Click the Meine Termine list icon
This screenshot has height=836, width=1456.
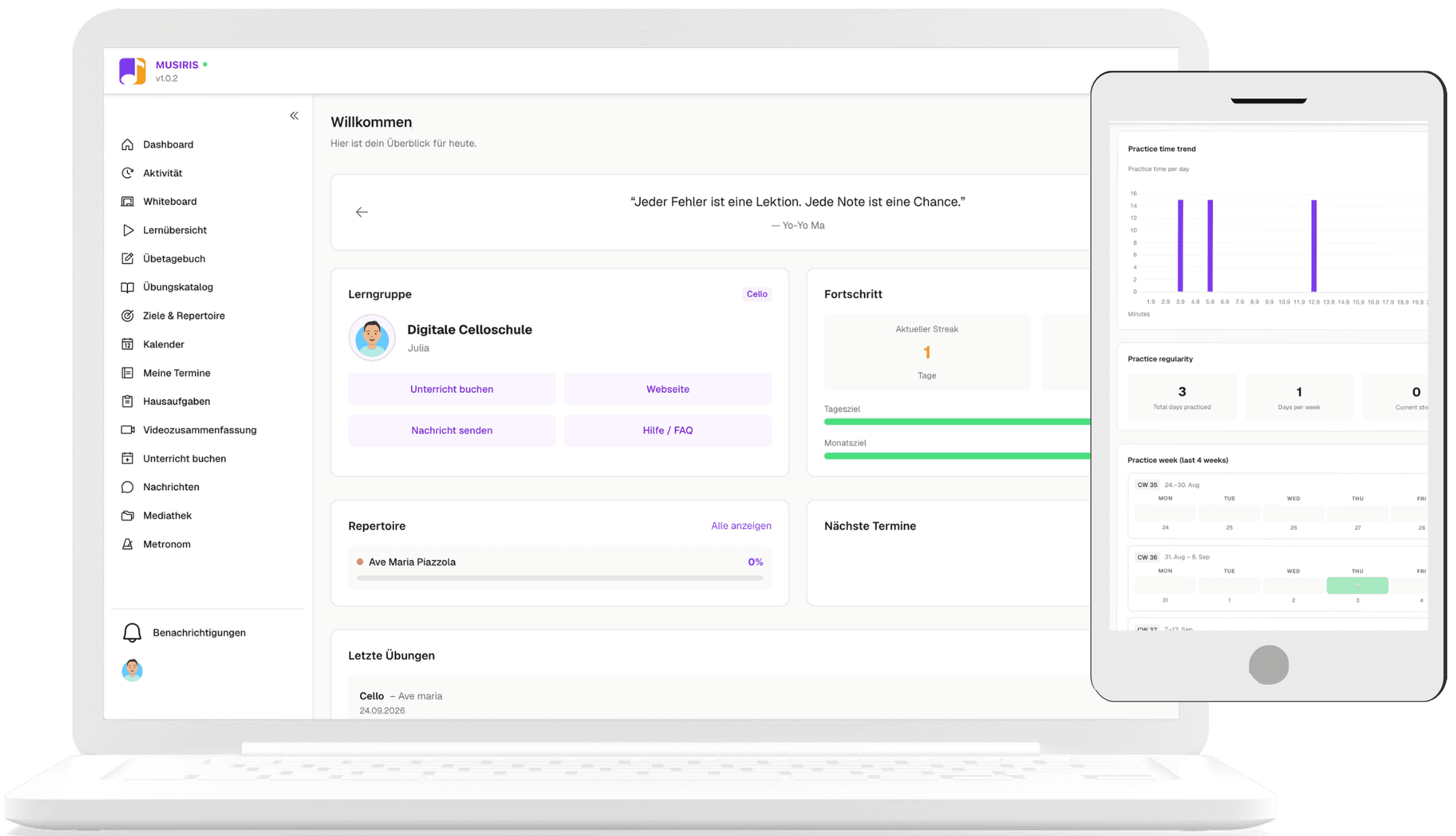127,373
